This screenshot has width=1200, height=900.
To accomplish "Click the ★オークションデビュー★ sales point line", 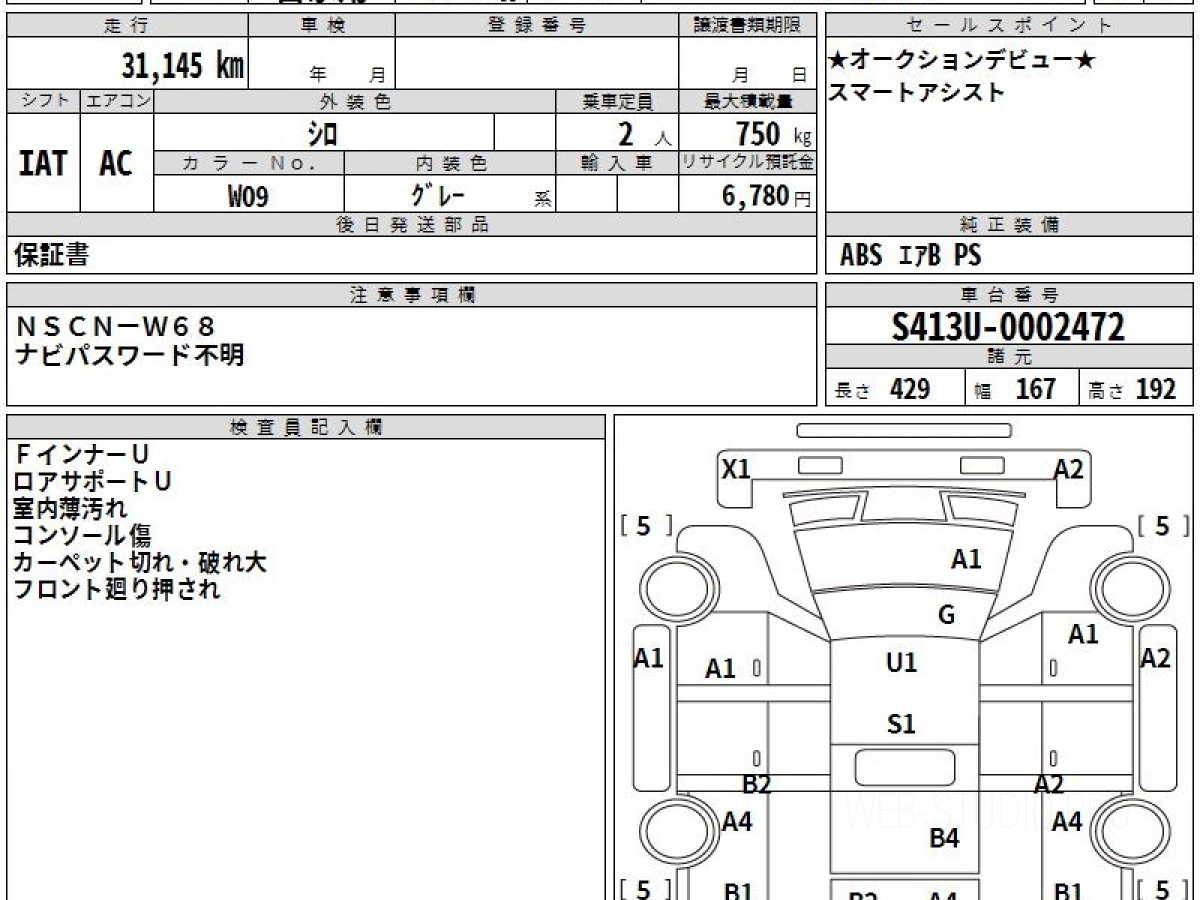I will point(961,61).
